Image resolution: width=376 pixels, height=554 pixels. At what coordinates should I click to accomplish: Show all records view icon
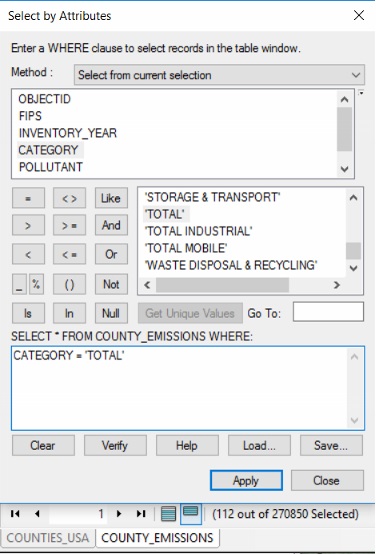(169, 514)
